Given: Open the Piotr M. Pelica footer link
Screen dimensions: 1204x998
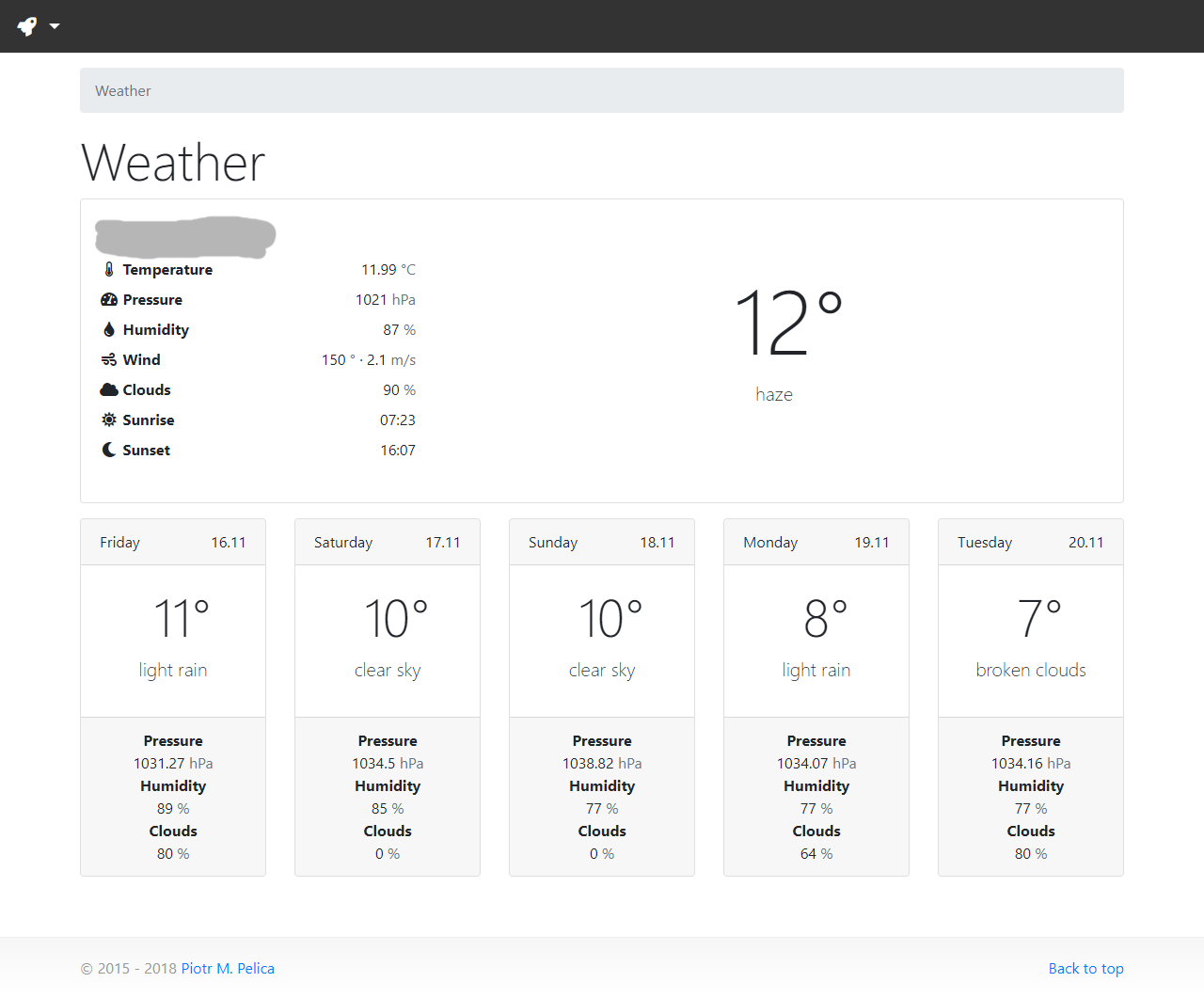Looking at the screenshot, I should point(228,969).
